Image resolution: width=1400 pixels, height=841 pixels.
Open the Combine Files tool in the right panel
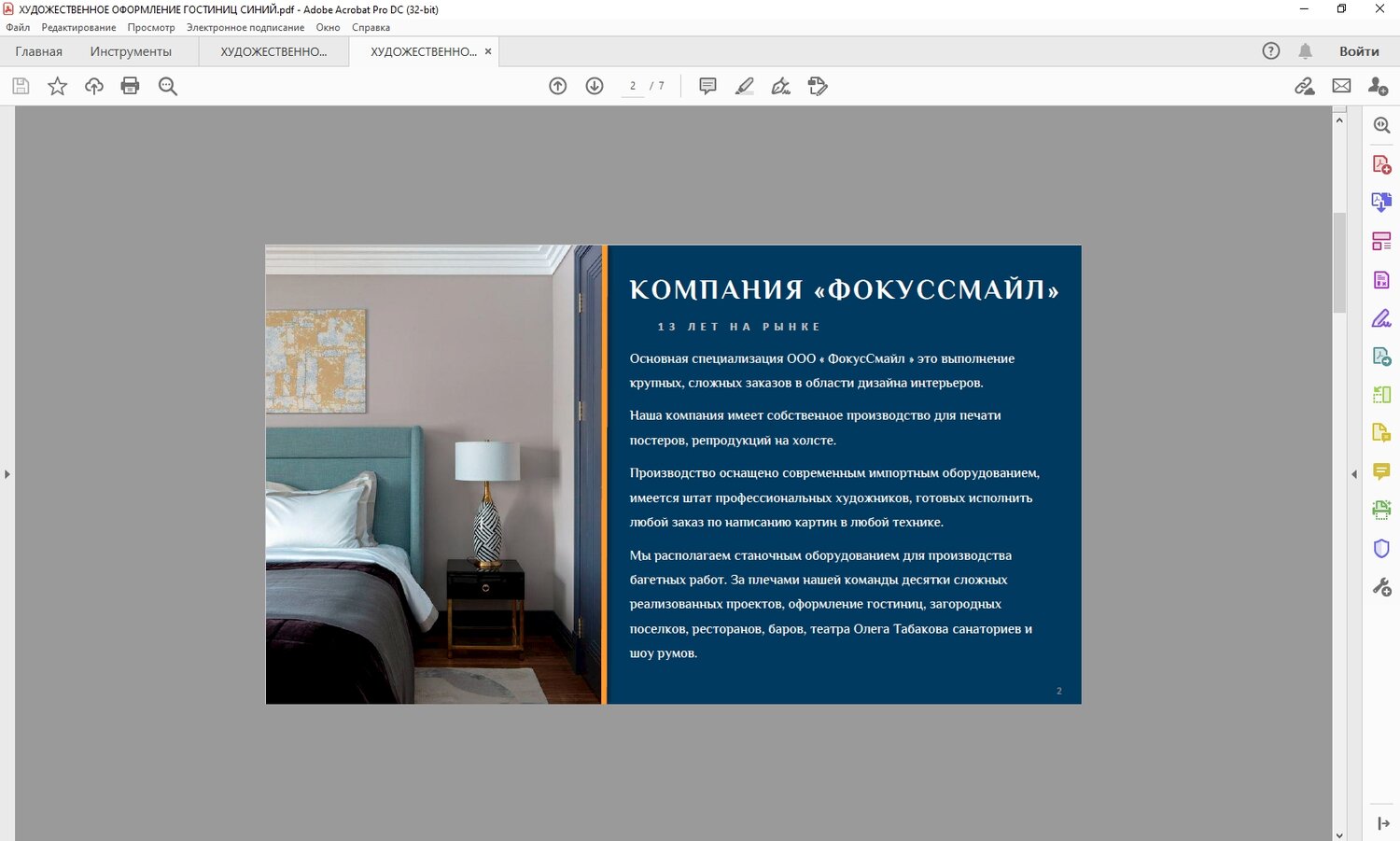tap(1381, 202)
